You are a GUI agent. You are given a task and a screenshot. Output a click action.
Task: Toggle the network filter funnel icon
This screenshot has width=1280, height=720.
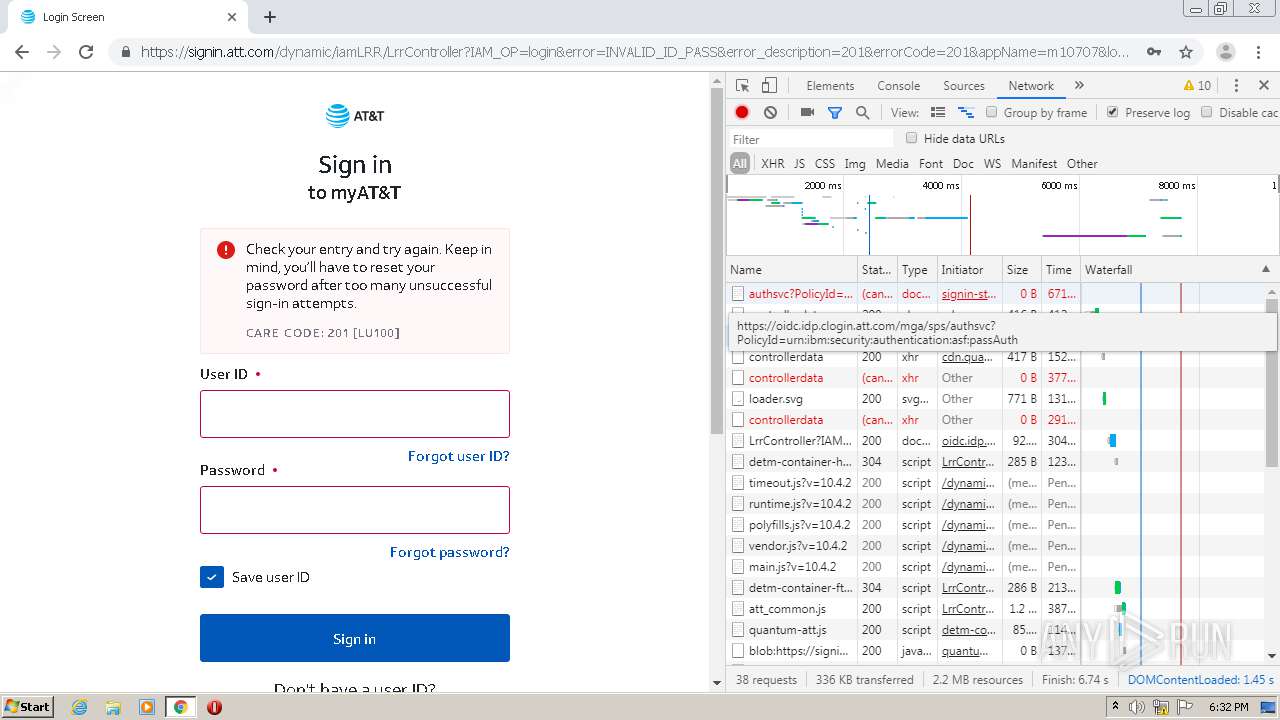coord(835,113)
